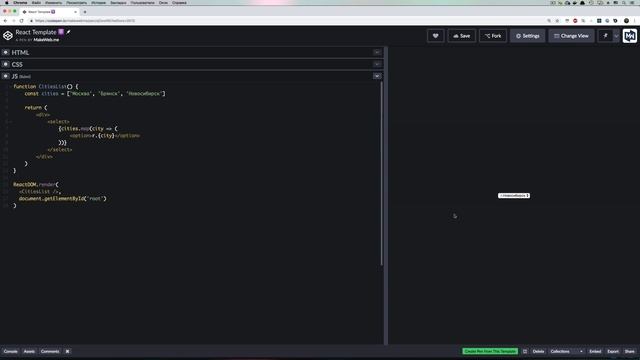
Task: Click Share in footer
Action: [x=630, y=351]
